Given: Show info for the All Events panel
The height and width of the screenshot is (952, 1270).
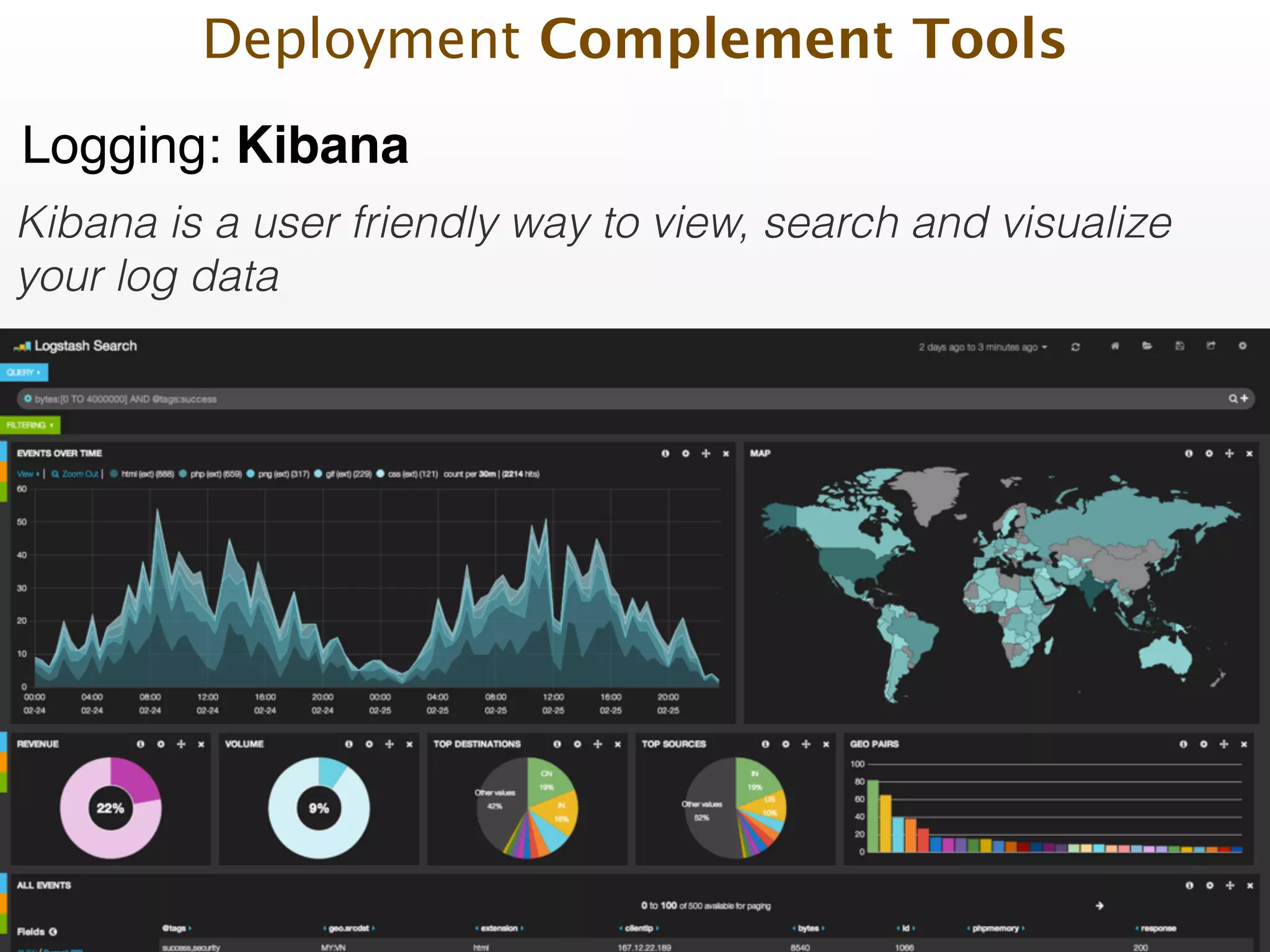Looking at the screenshot, I should [1189, 886].
